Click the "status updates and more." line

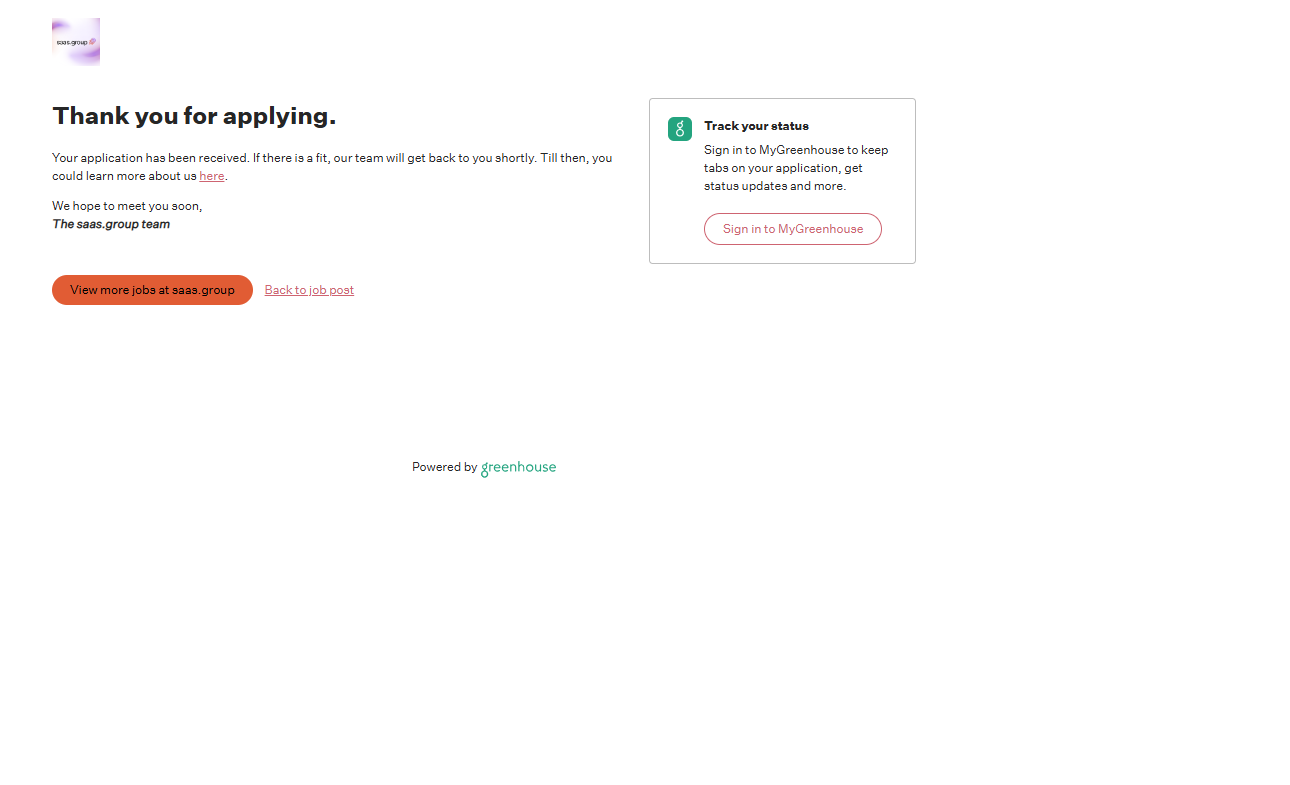pos(774,186)
